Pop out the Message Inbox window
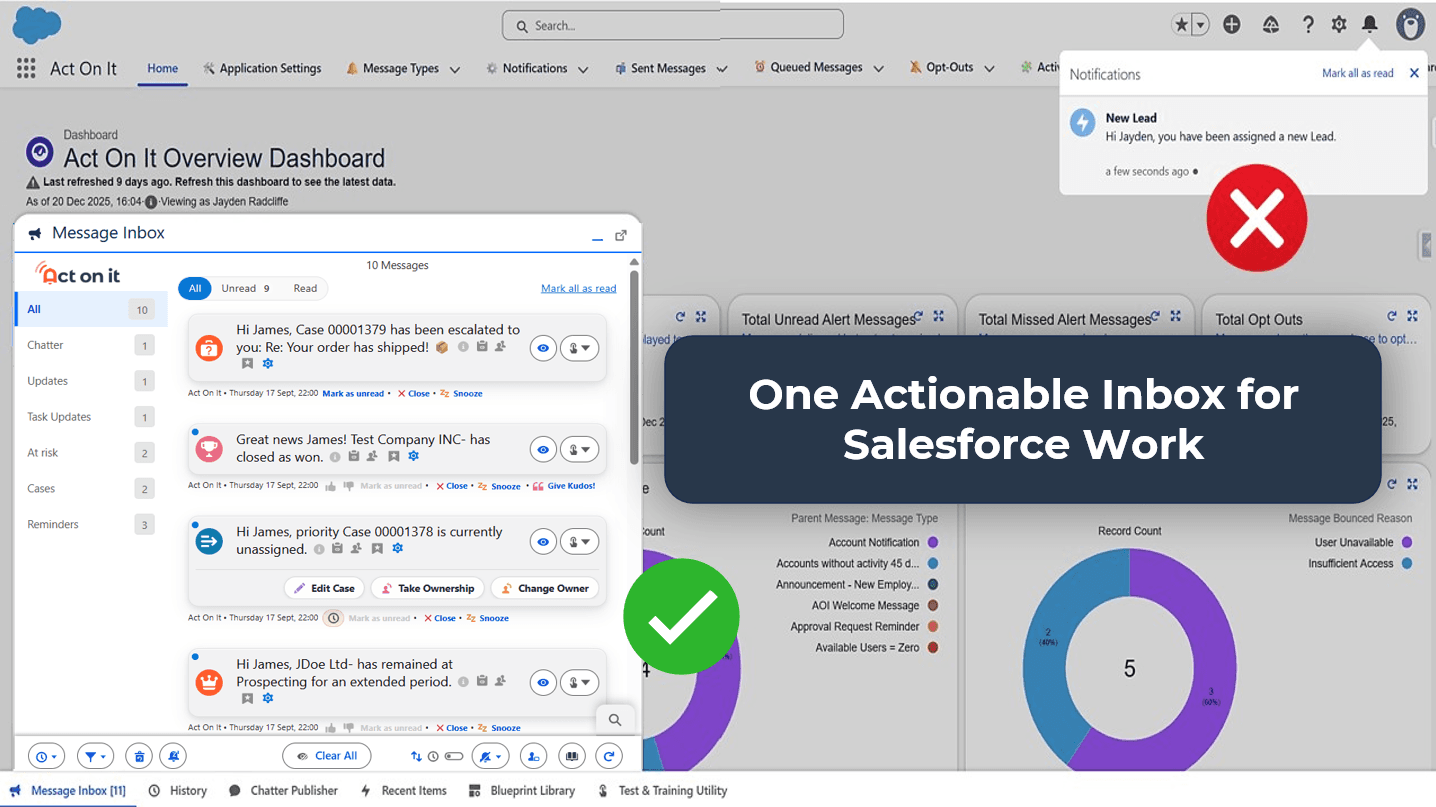This screenshot has height=807, width=1436. click(x=621, y=235)
